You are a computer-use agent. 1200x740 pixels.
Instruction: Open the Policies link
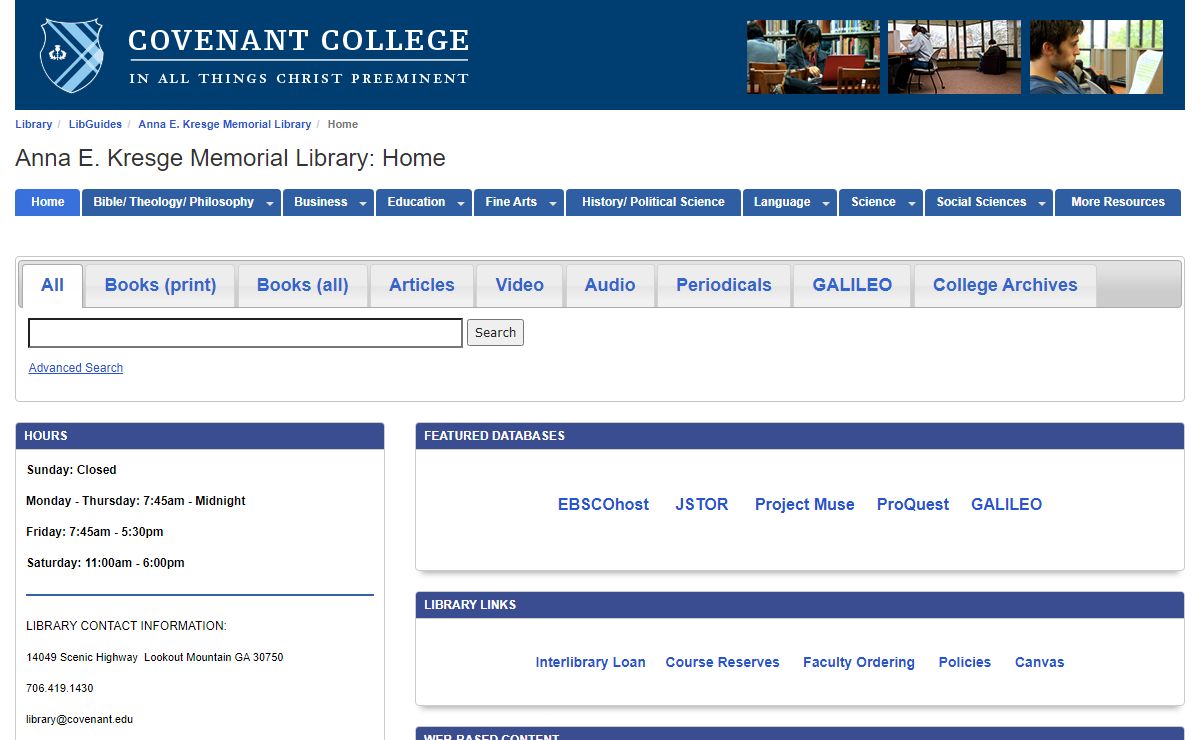click(x=965, y=662)
